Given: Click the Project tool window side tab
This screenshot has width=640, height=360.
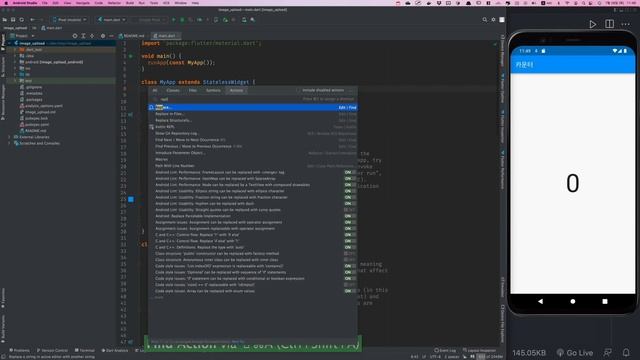Looking at the screenshot, I should coord(3,42).
